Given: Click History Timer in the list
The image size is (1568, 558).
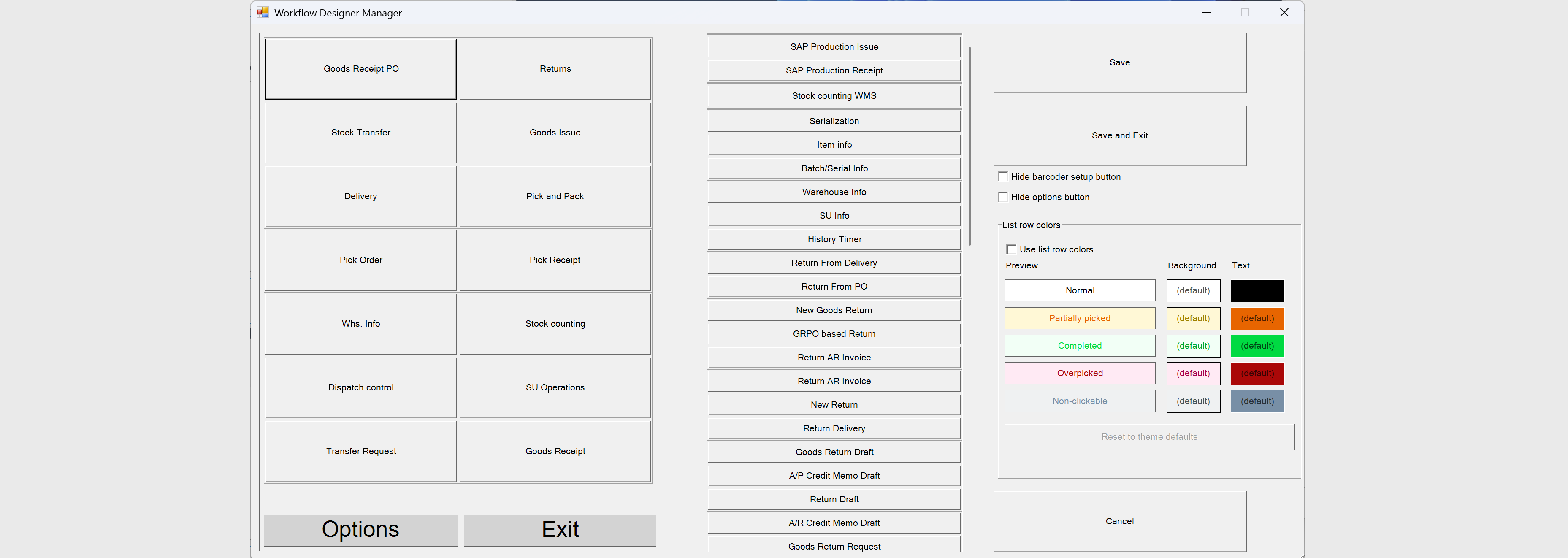Looking at the screenshot, I should coord(834,239).
